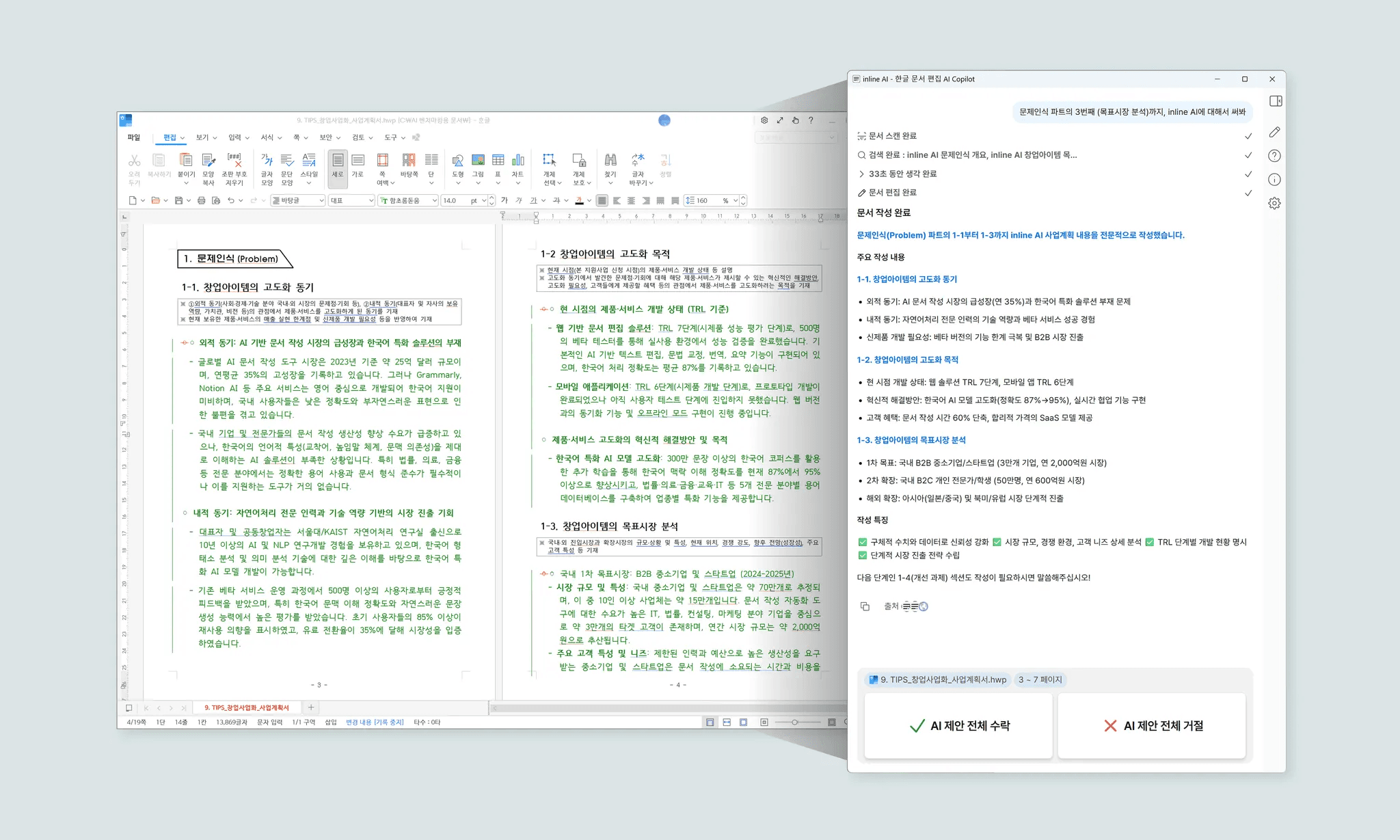
Task: Click the zoom slider in status bar
Action: (x=797, y=722)
